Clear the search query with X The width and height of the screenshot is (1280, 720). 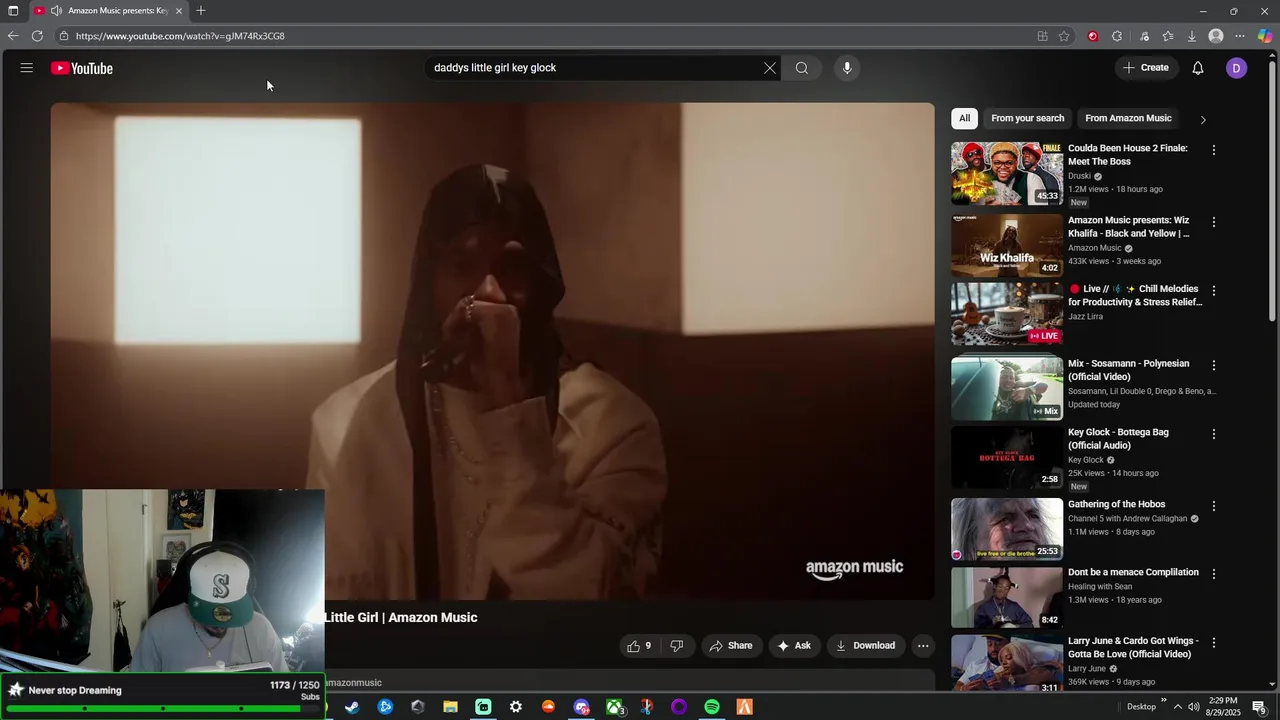pyautogui.click(x=769, y=68)
